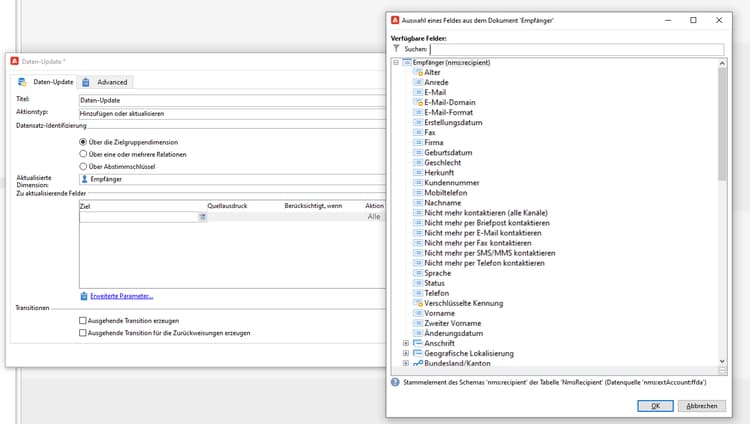Expand the Anschrift tree node

tap(406, 343)
